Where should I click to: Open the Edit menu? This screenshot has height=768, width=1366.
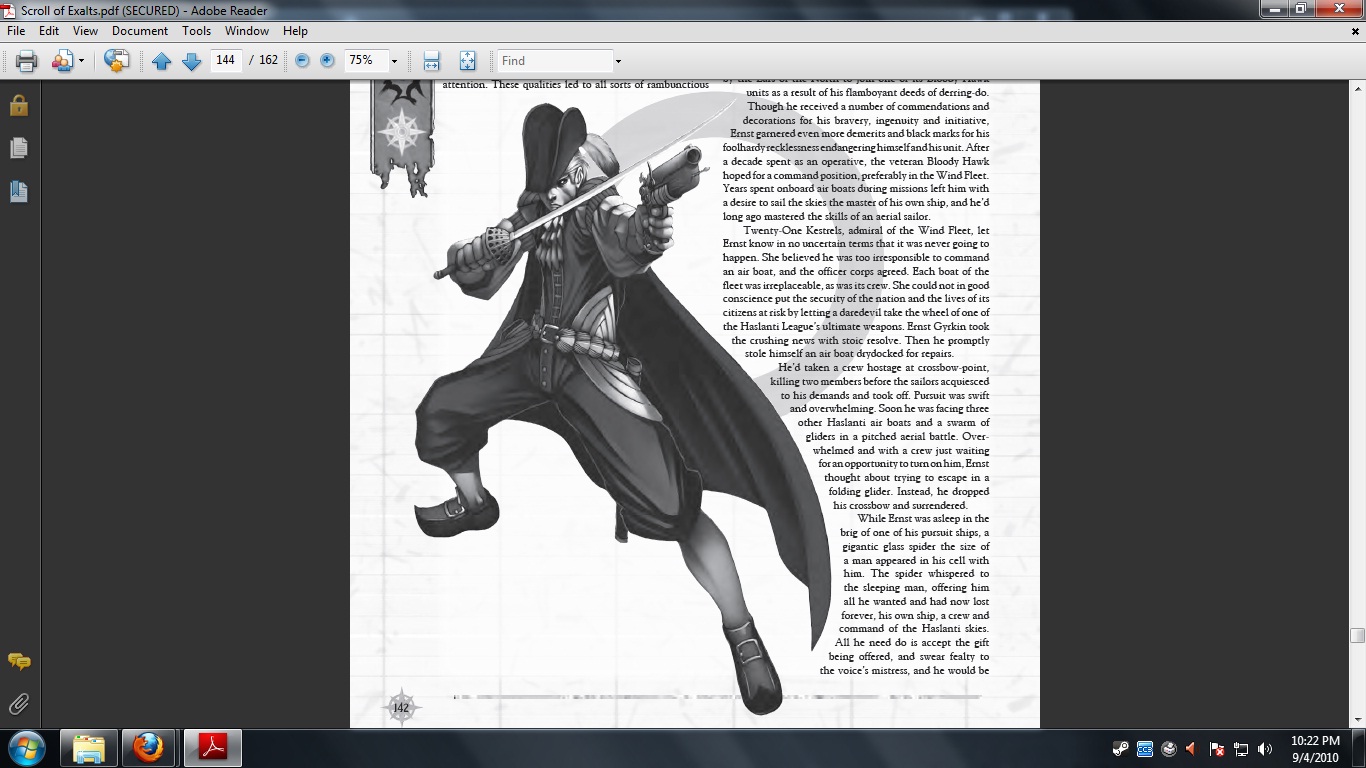[49, 31]
